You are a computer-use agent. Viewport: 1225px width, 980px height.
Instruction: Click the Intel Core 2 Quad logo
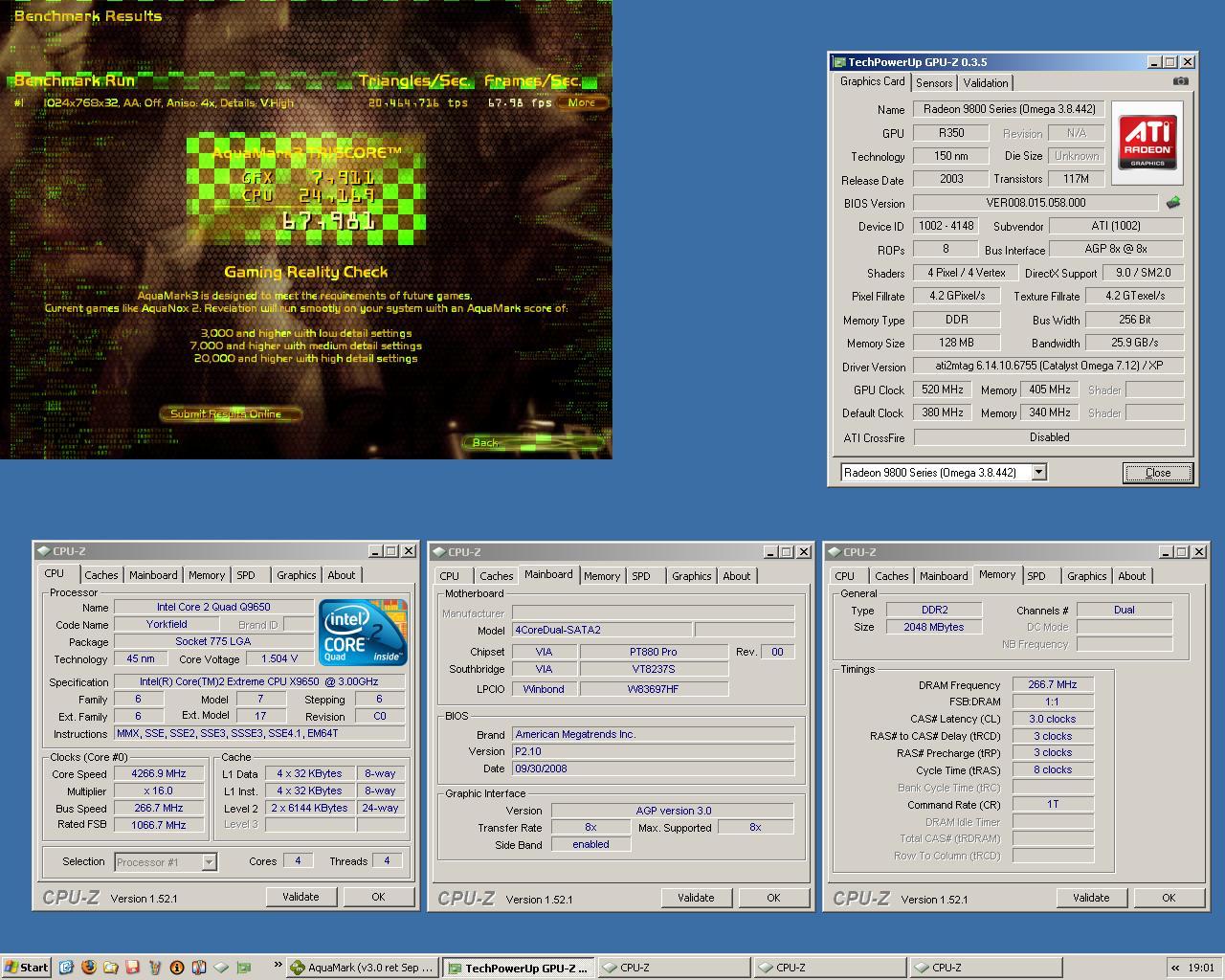[x=363, y=633]
